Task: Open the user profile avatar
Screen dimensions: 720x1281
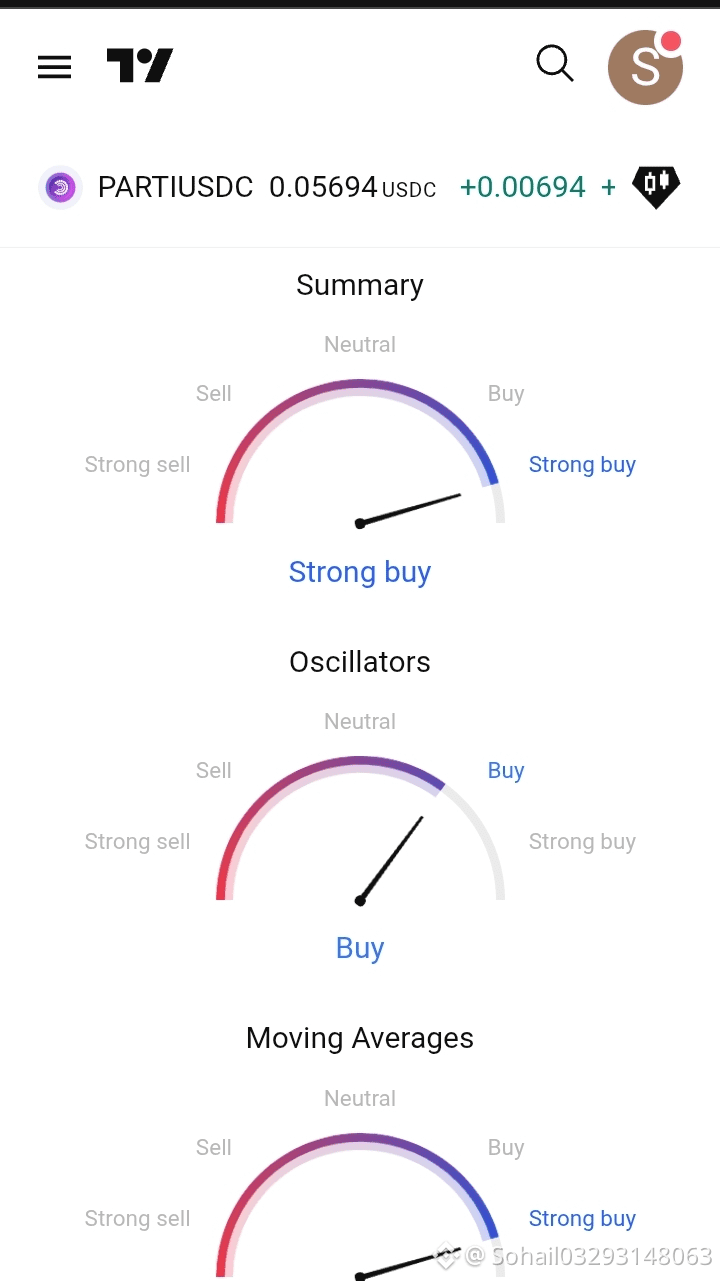Action: pos(645,67)
